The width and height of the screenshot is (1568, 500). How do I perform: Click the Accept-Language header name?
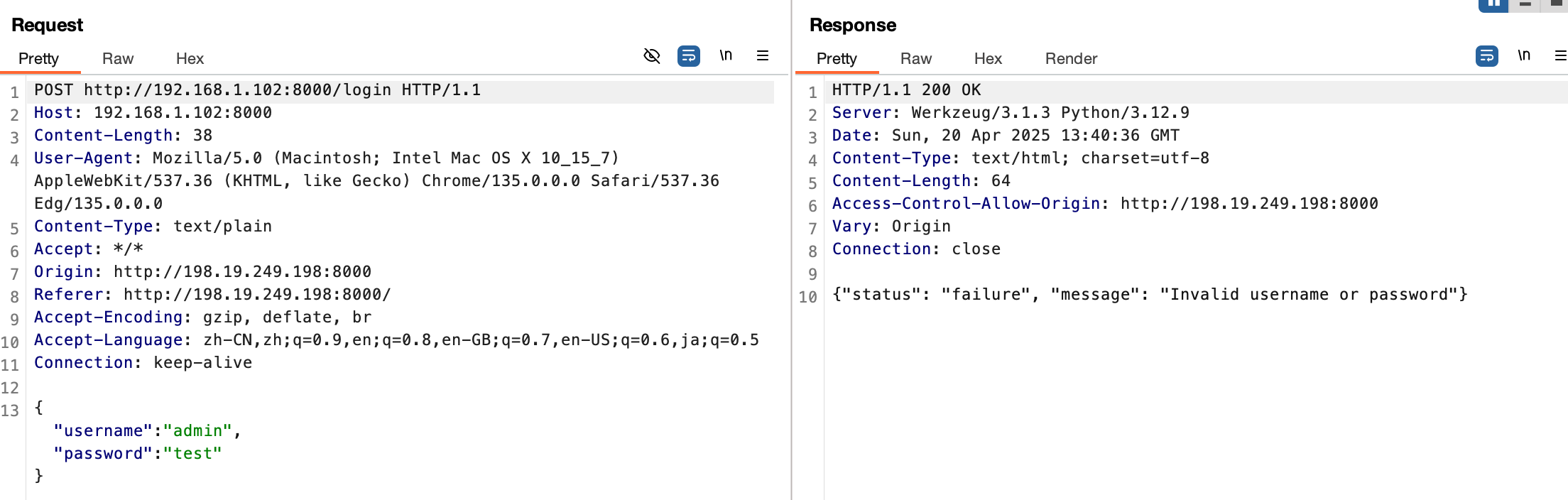point(109,340)
